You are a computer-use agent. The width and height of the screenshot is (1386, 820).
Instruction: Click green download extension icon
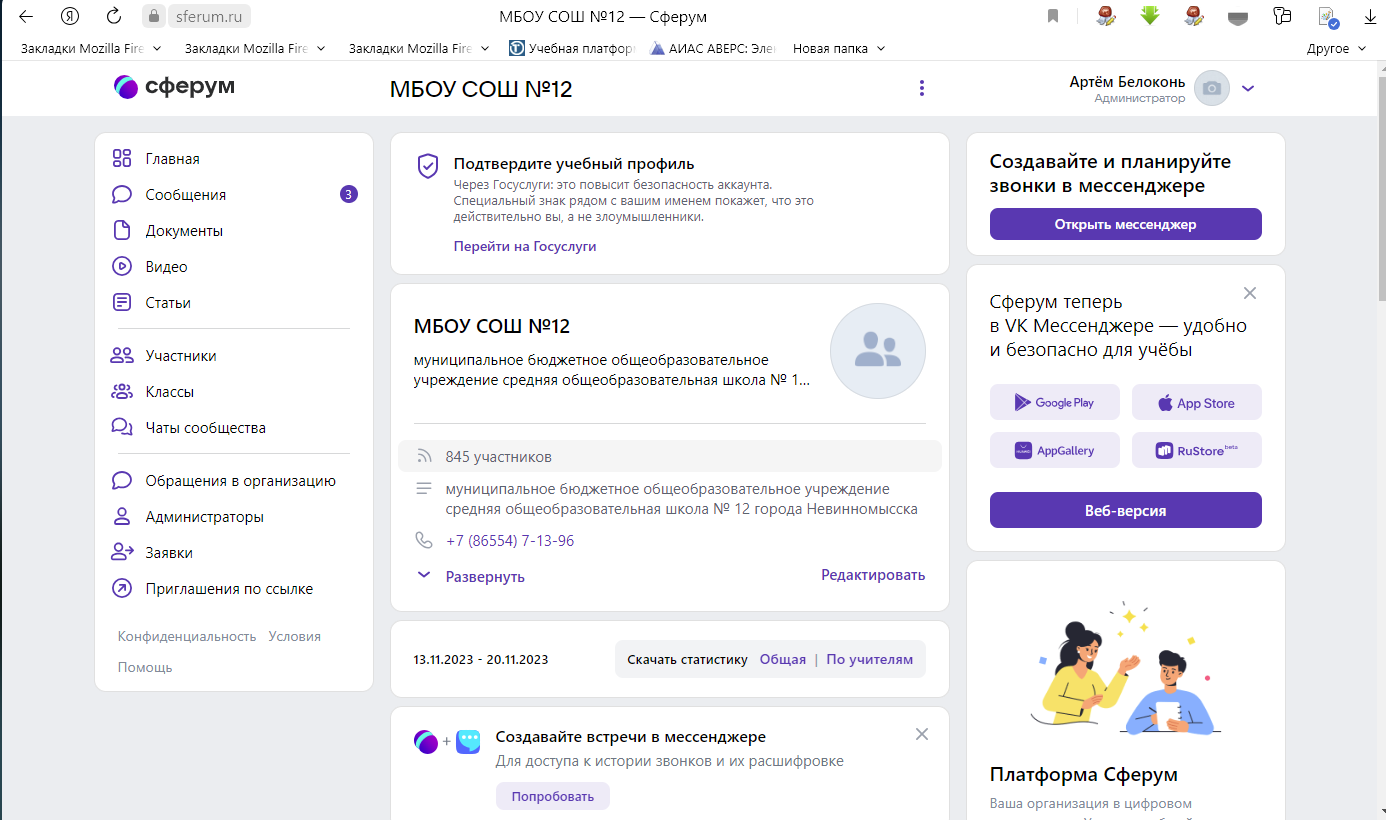point(1150,15)
